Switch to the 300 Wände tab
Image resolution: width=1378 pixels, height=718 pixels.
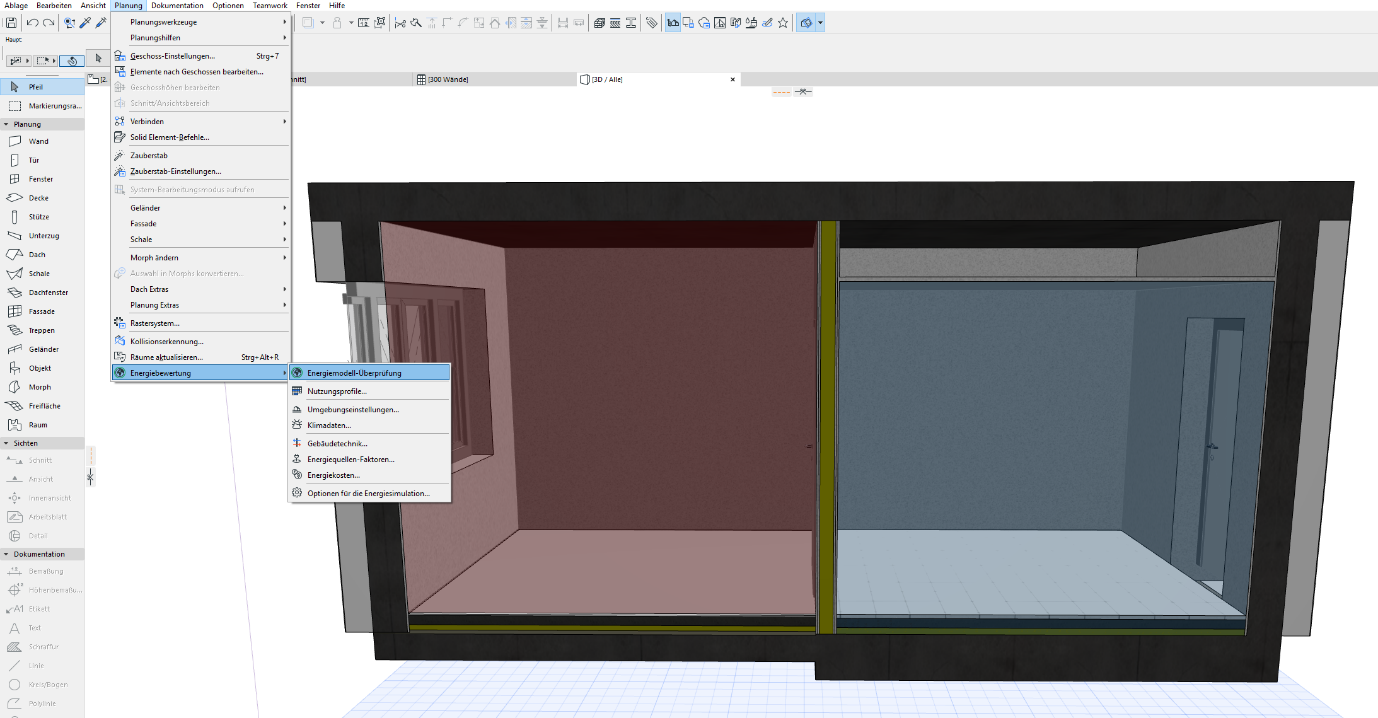[447, 79]
